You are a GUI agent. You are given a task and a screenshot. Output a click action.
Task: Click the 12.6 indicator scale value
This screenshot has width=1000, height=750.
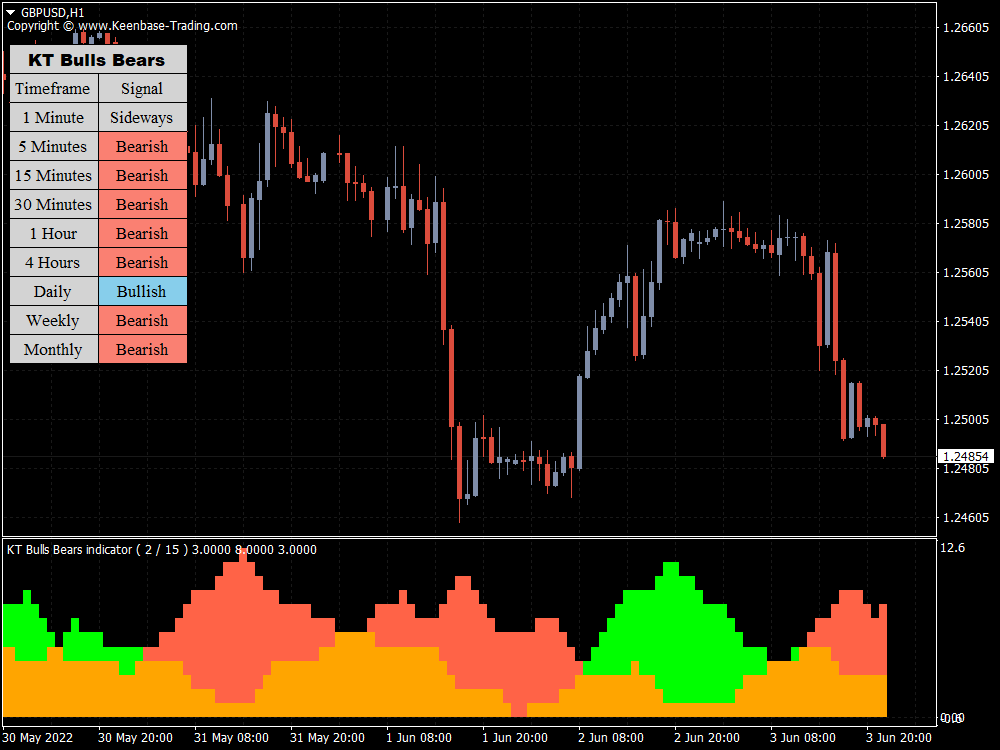coord(953,548)
